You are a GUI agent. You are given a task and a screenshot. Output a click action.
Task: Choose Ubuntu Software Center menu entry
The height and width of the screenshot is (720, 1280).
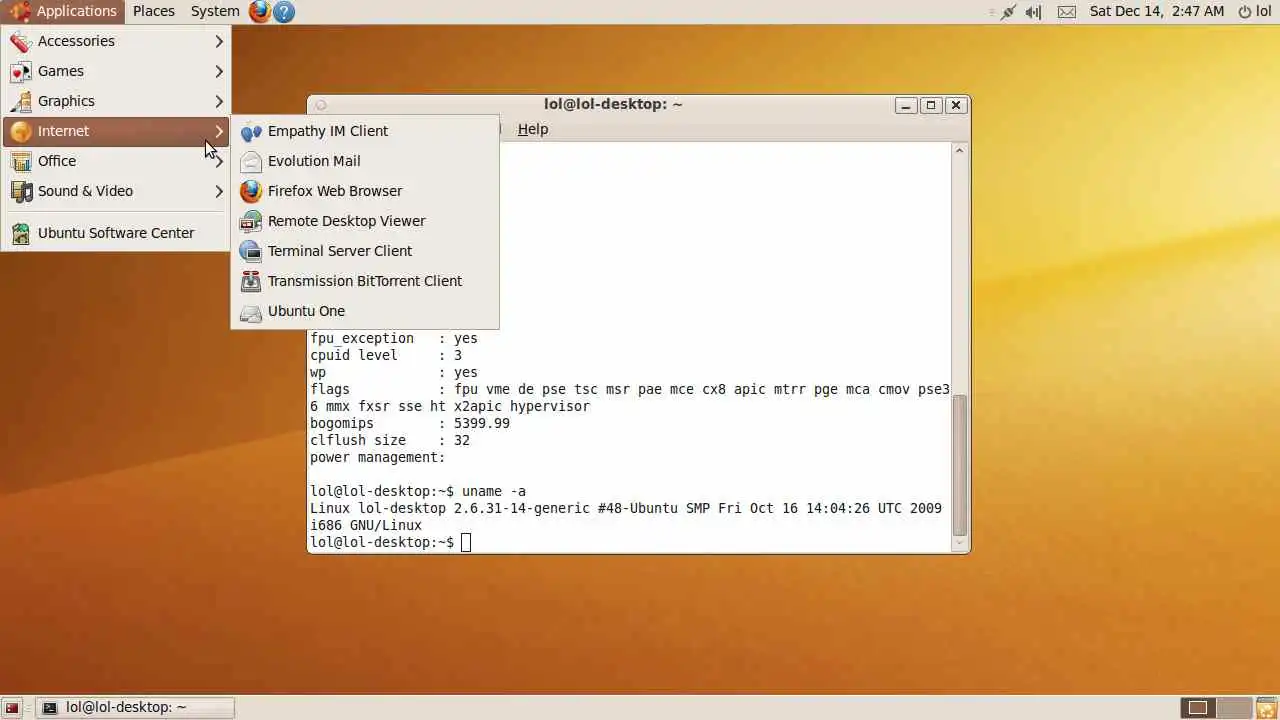tap(116, 233)
